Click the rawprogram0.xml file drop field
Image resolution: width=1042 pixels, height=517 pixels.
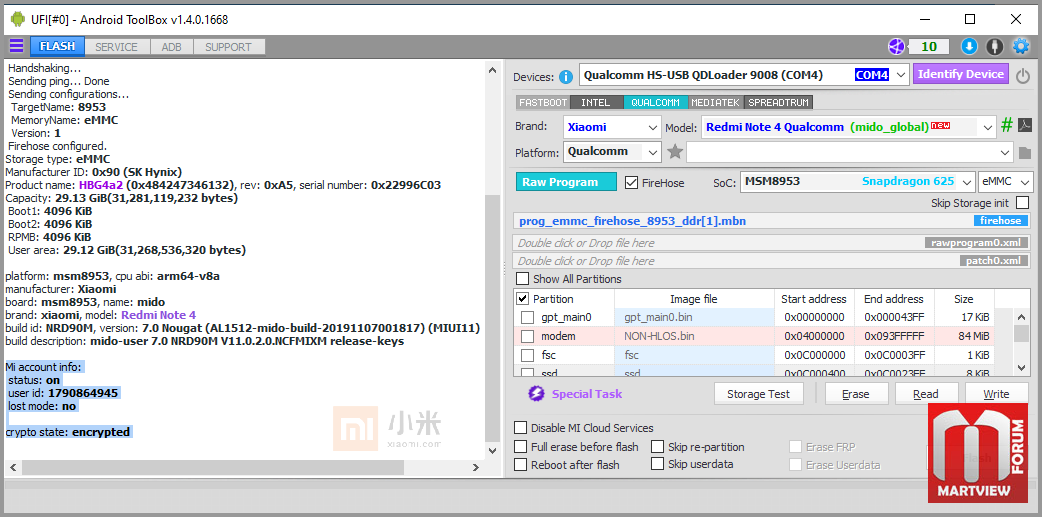pyautogui.click(x=772, y=243)
